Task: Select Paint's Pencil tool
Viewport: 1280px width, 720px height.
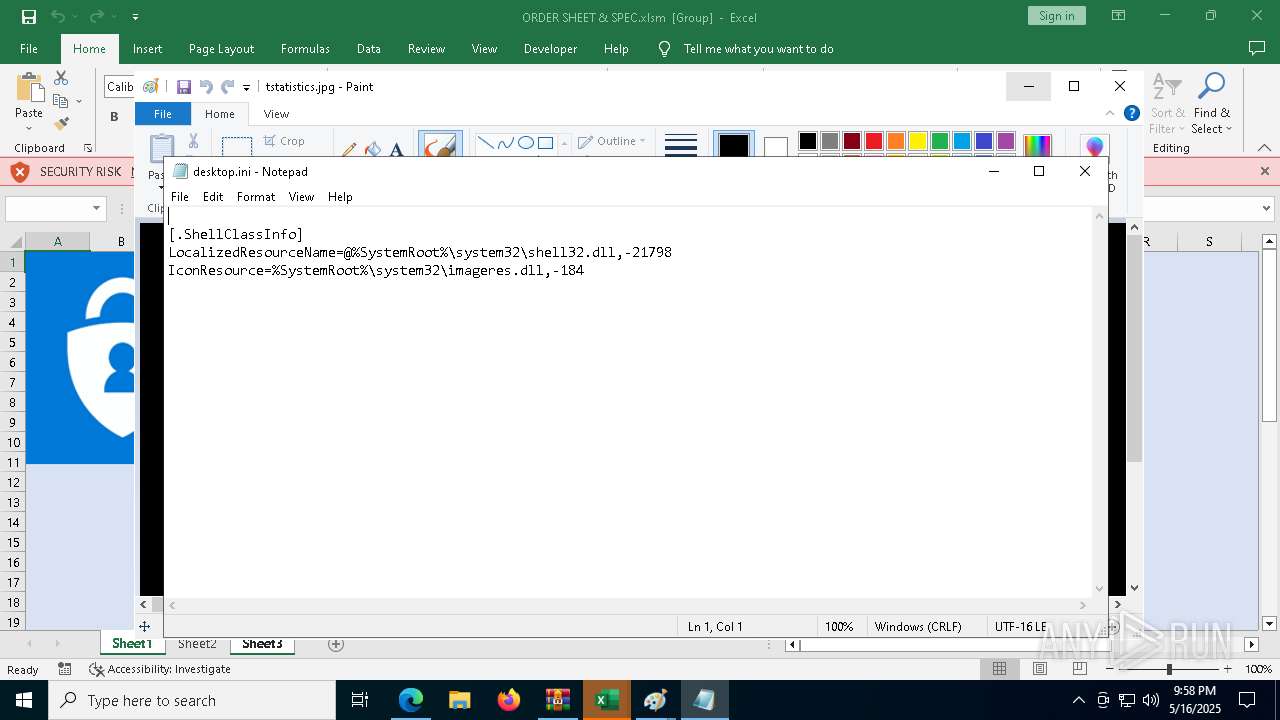Action: (349, 149)
